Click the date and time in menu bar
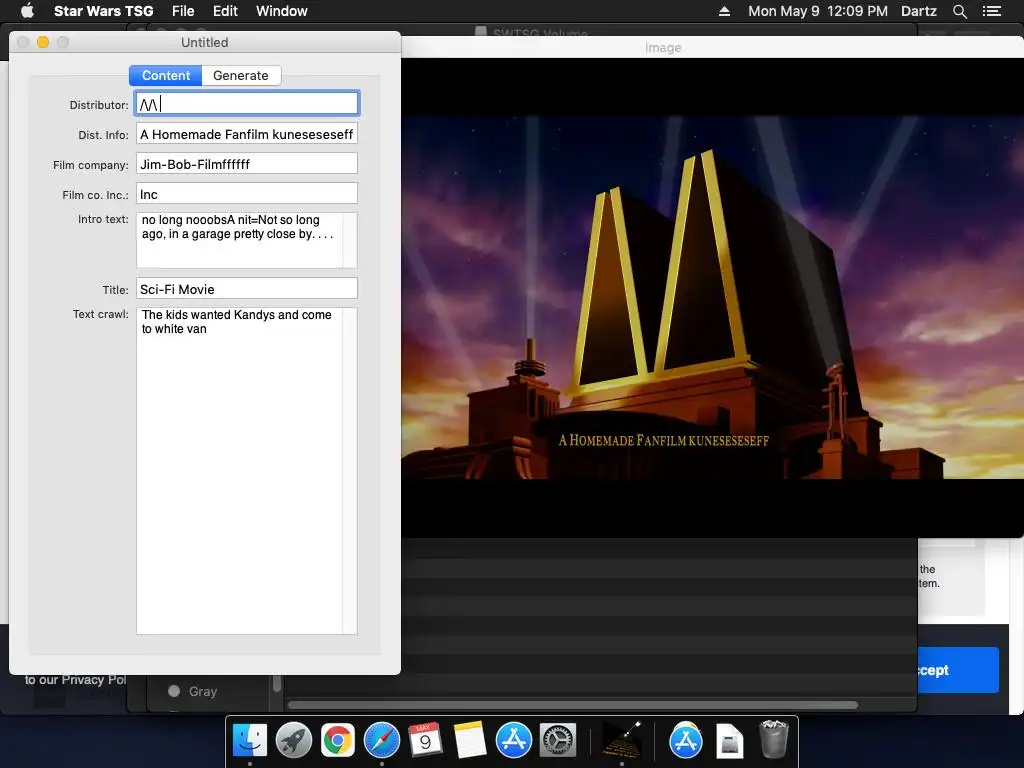1024x768 pixels. tap(818, 11)
